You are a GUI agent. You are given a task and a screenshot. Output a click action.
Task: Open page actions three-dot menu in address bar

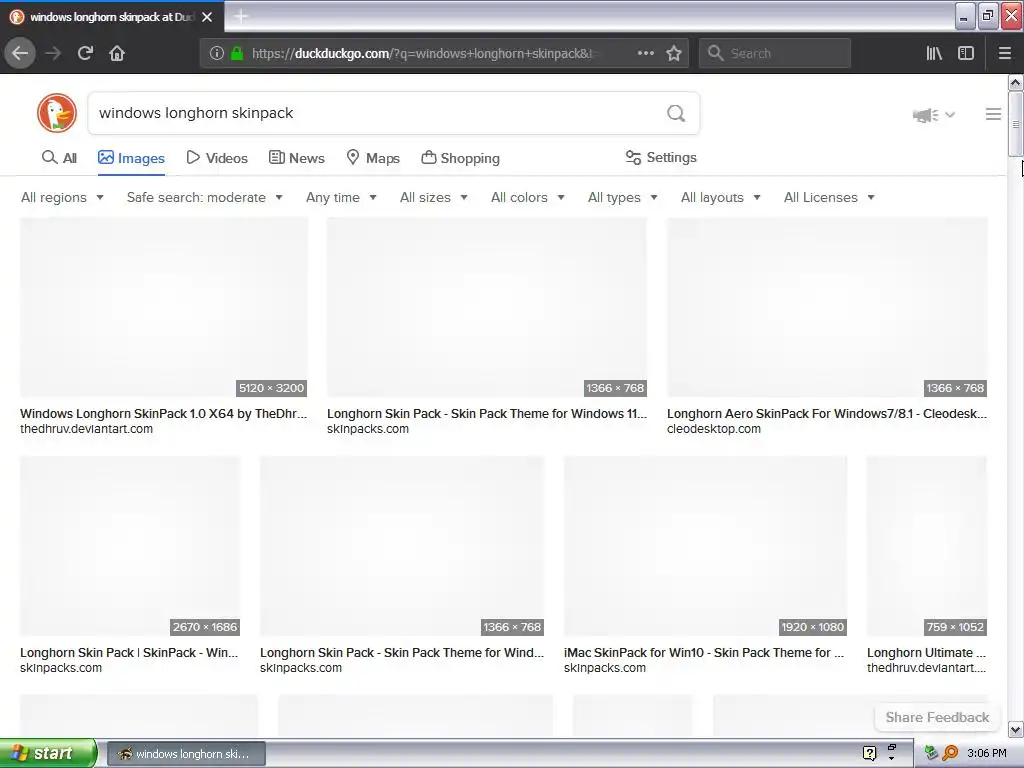645,53
